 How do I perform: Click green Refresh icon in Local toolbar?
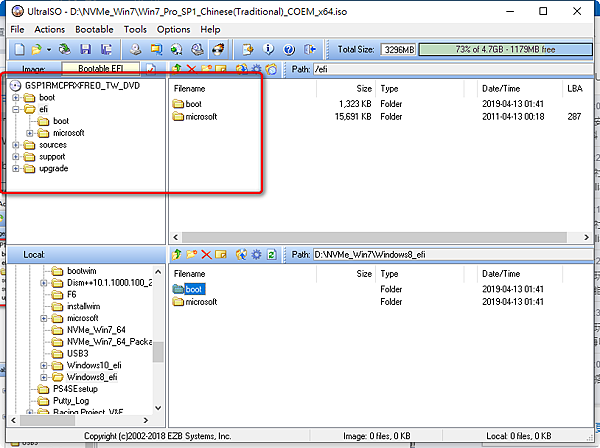tap(271, 254)
